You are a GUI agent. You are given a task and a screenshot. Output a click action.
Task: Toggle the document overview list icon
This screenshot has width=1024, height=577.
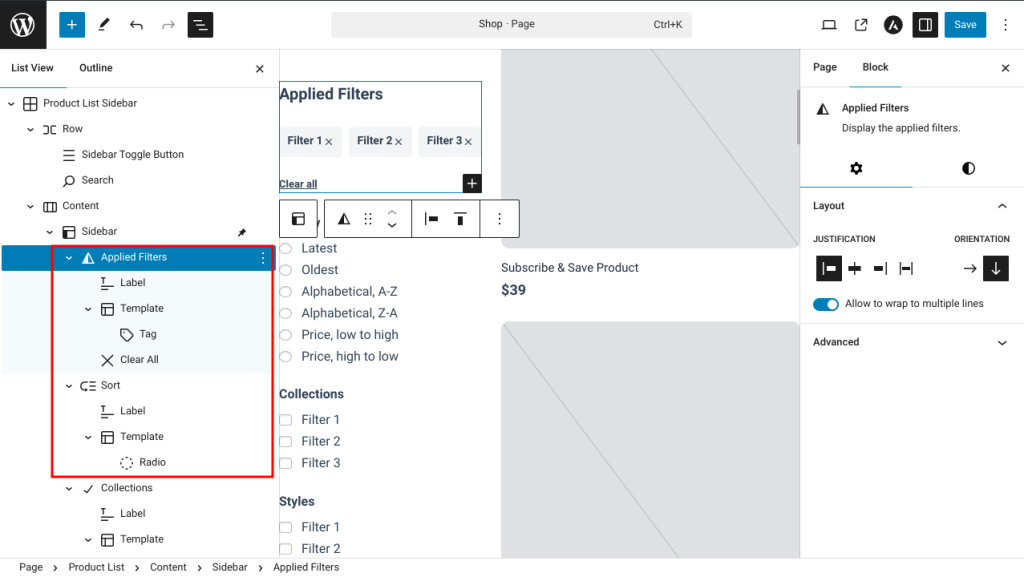pos(200,24)
